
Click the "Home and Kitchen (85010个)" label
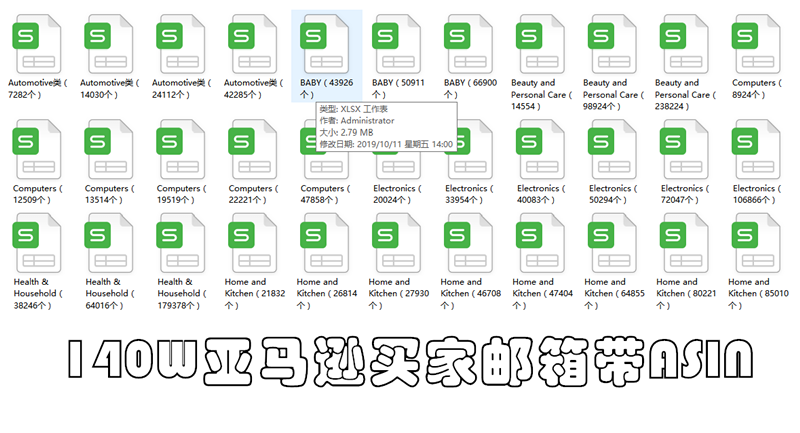coord(758,294)
